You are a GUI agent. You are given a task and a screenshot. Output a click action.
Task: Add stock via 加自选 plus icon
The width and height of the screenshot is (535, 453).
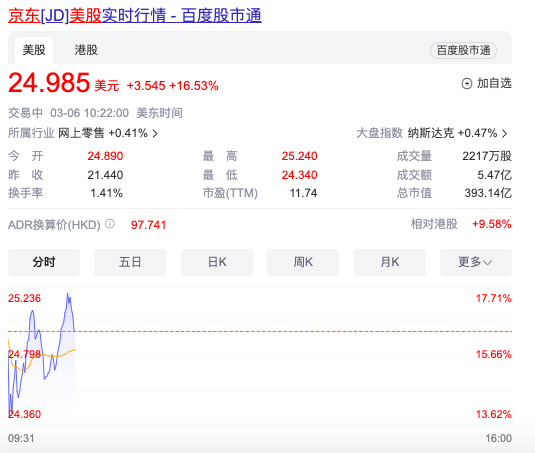click(x=467, y=84)
